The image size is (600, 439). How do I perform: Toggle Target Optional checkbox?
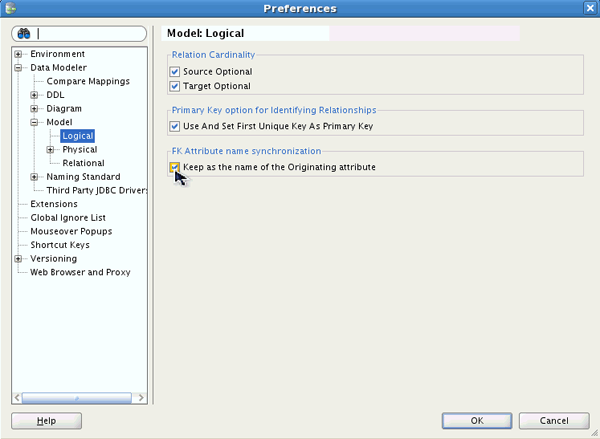click(x=175, y=87)
